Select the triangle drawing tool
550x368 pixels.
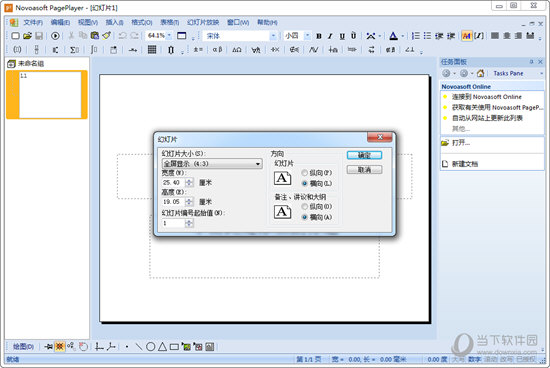tap(162, 347)
